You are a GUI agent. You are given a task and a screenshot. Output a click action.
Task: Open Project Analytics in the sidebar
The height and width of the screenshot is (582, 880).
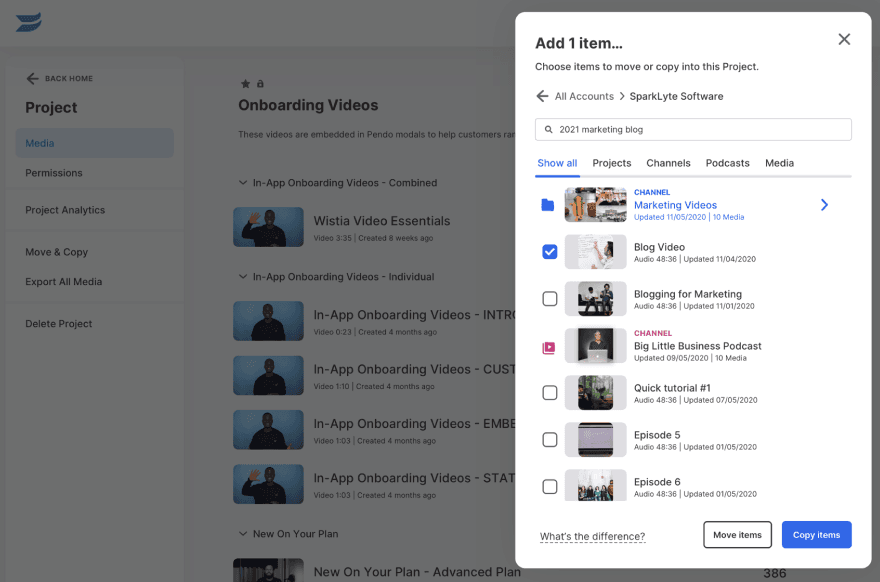[65, 210]
